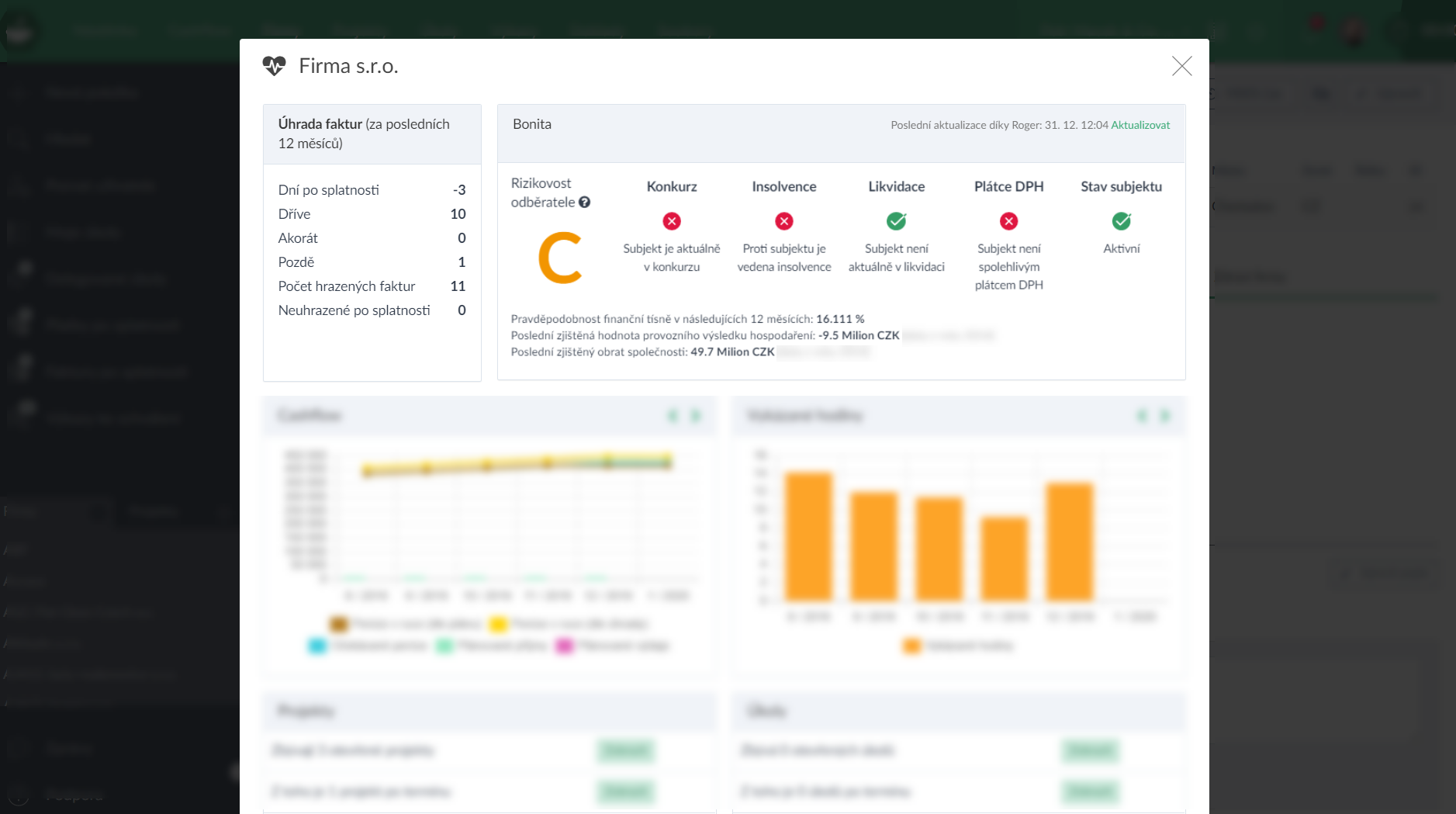
Task: Click the Bonita panel header
Action: 532,124
